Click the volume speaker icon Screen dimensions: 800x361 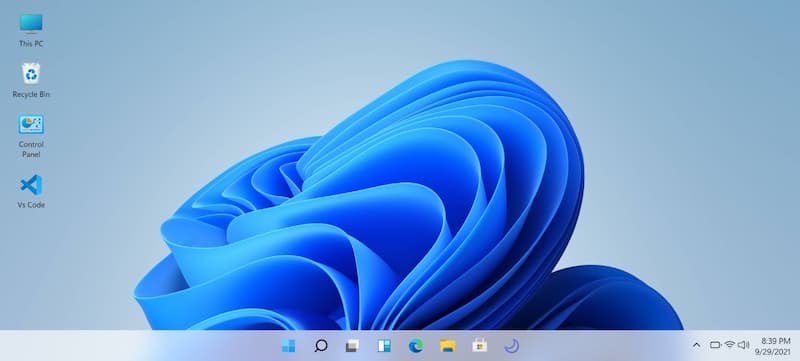(x=743, y=345)
